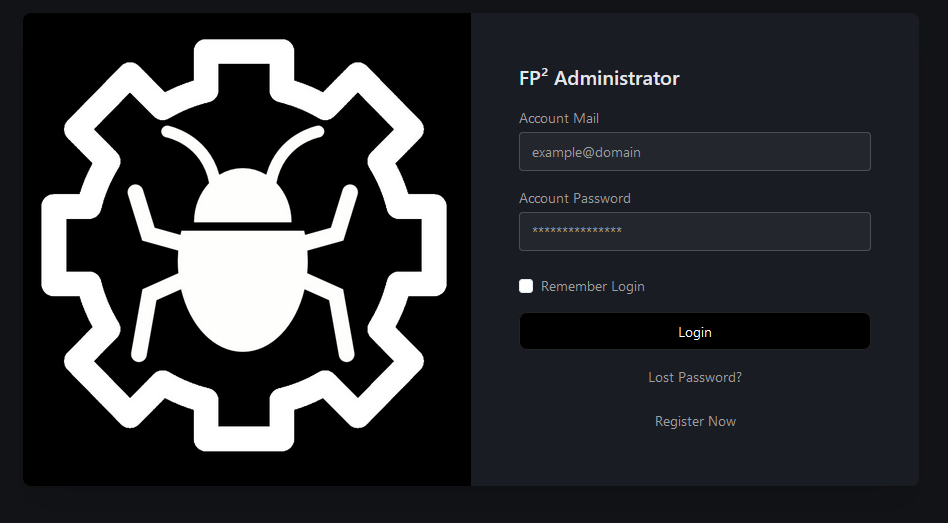Image resolution: width=948 pixels, height=523 pixels.
Task: Click the gear's bottom tooth
Action: (243, 428)
